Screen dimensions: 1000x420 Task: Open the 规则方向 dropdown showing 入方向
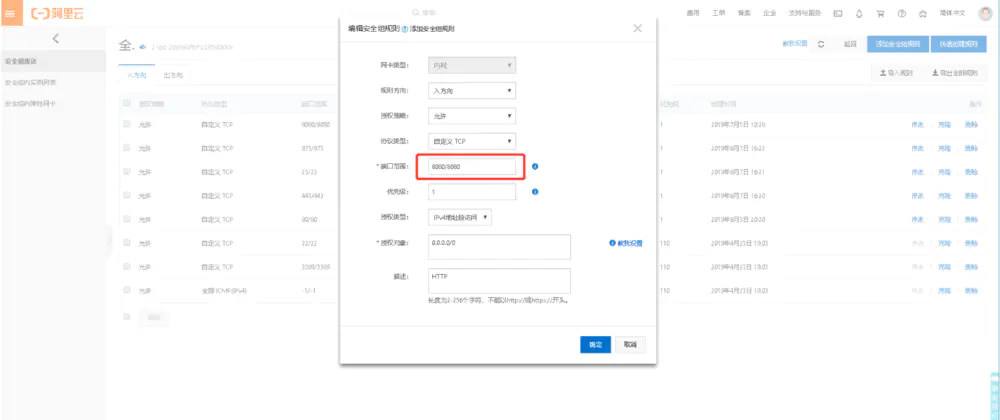472,91
